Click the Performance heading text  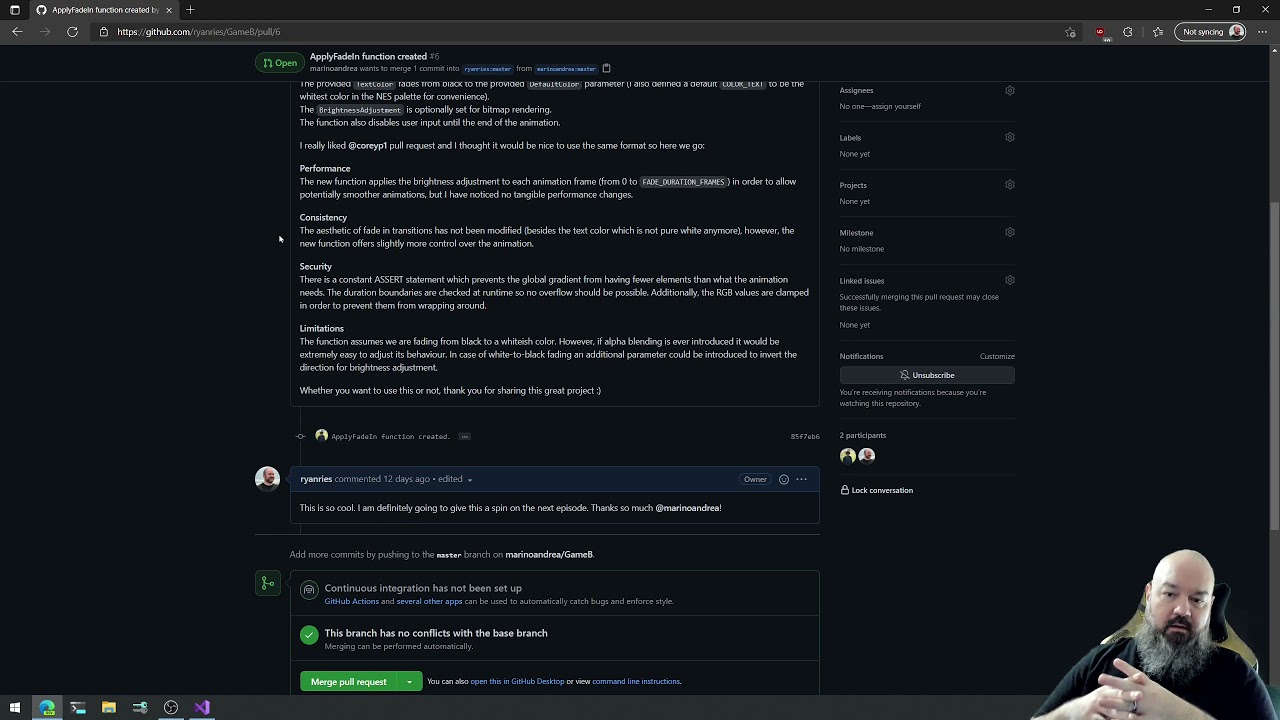[x=325, y=169]
